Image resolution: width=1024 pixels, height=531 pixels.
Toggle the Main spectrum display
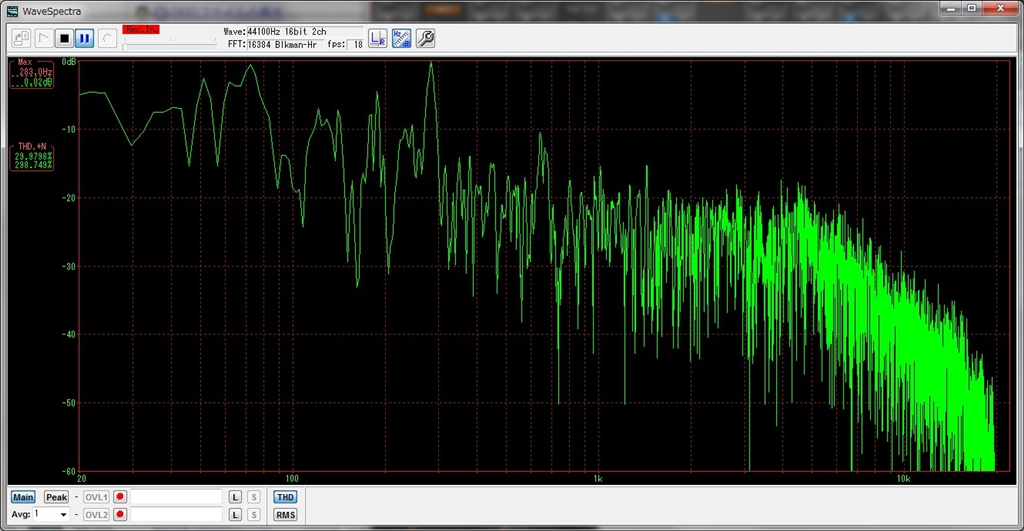pyautogui.click(x=23, y=497)
